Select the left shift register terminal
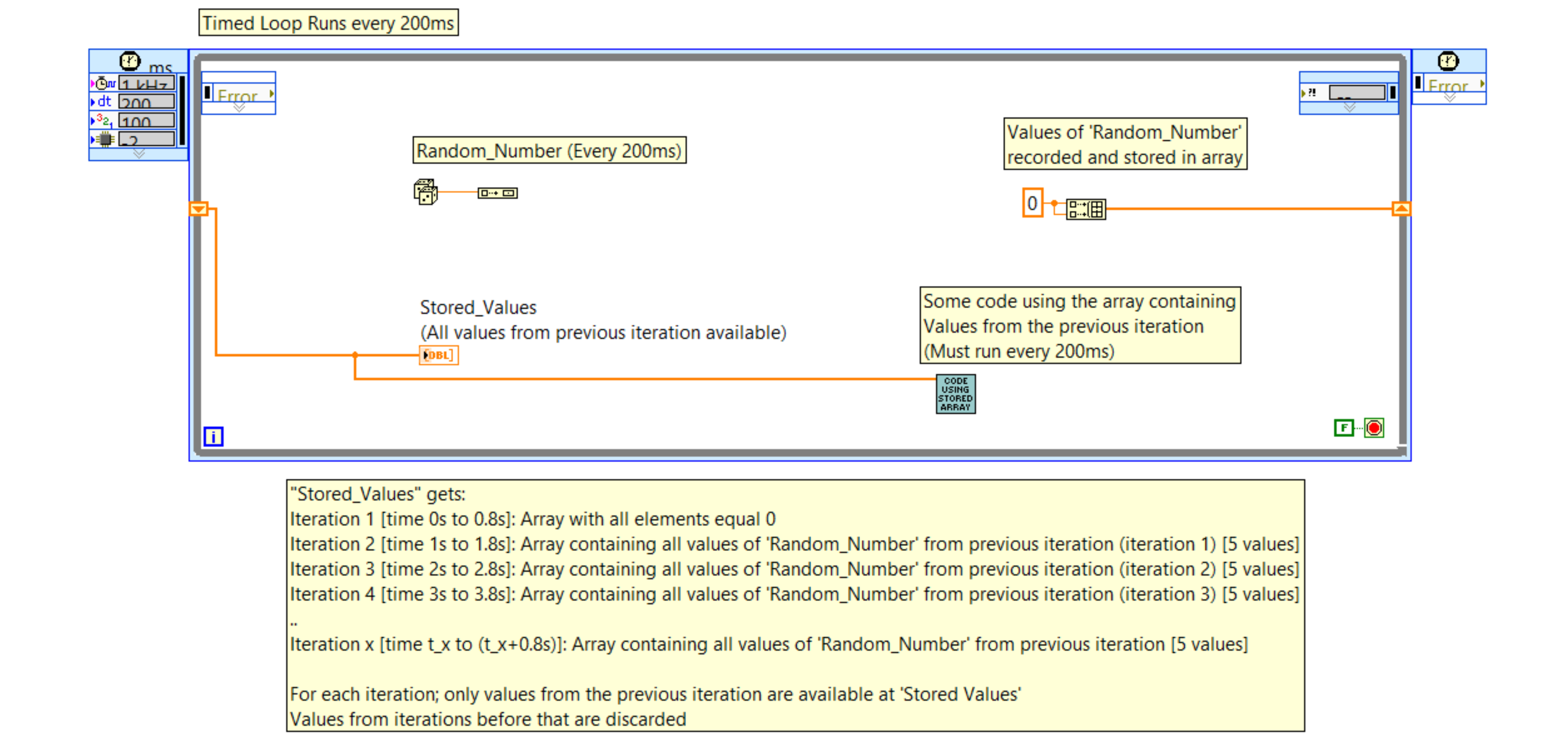Image resolution: width=1568 pixels, height=736 pixels. tap(198, 209)
